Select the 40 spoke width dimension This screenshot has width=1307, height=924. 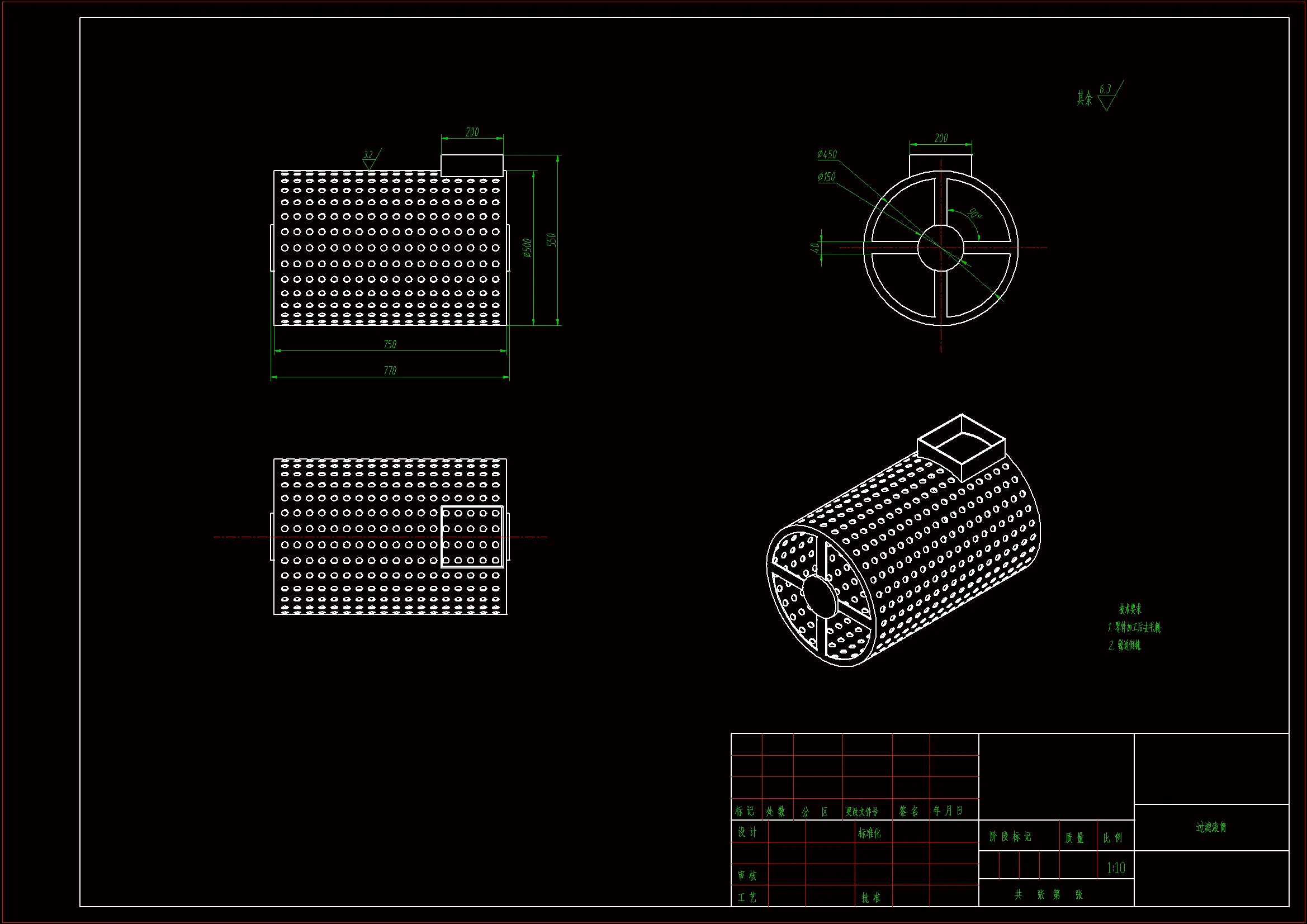(x=814, y=248)
